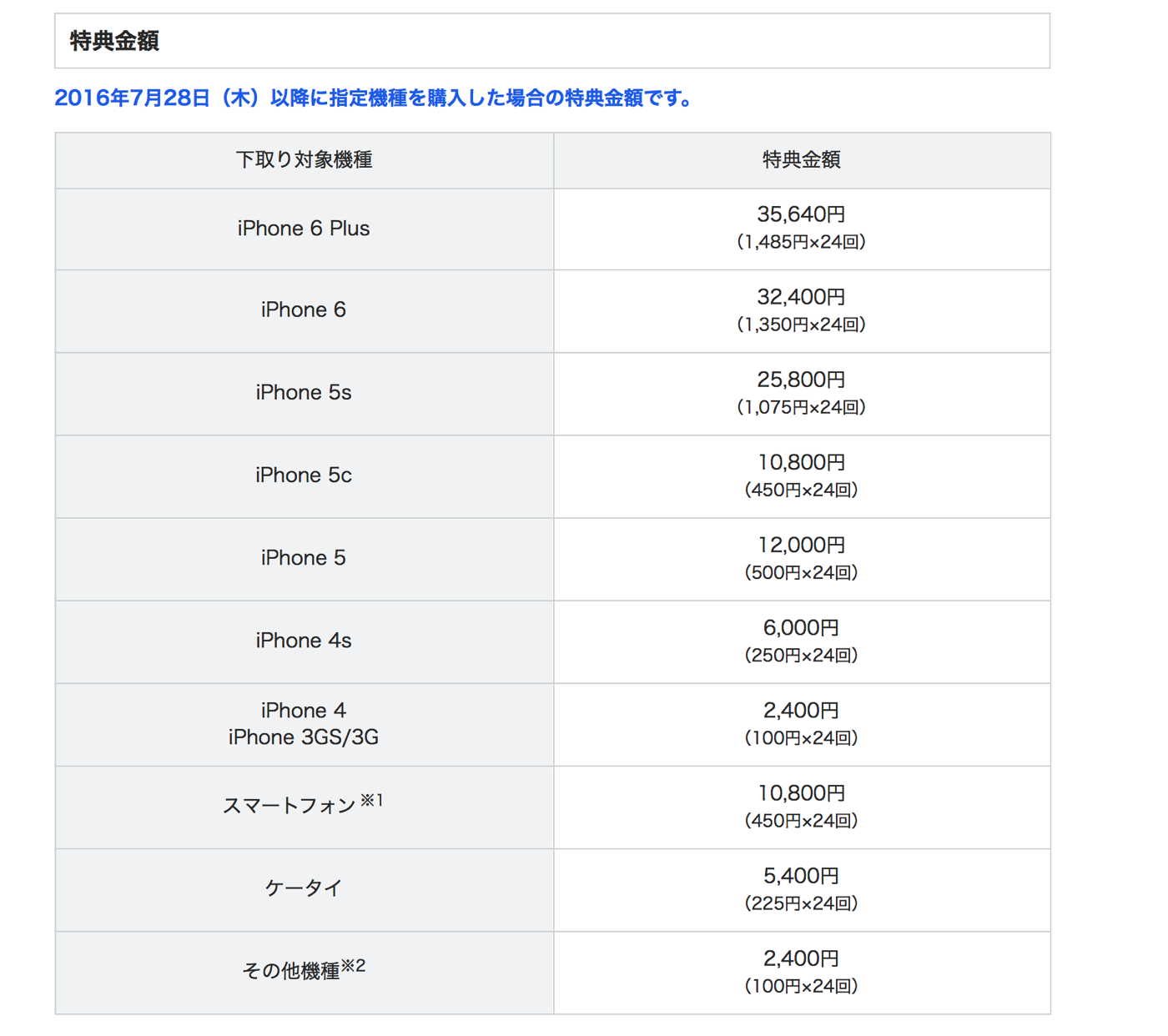
Task: Select the iPhone 5 row label
Action: click(x=304, y=558)
